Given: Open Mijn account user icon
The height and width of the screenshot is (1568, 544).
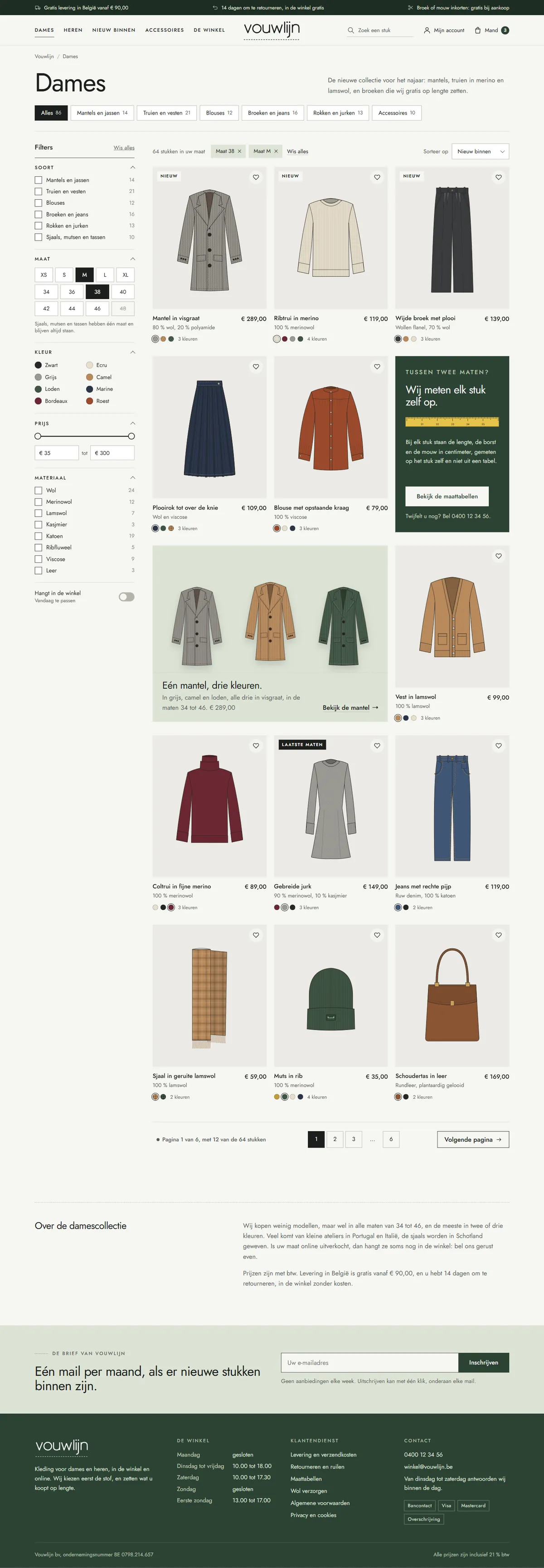Looking at the screenshot, I should (x=427, y=30).
